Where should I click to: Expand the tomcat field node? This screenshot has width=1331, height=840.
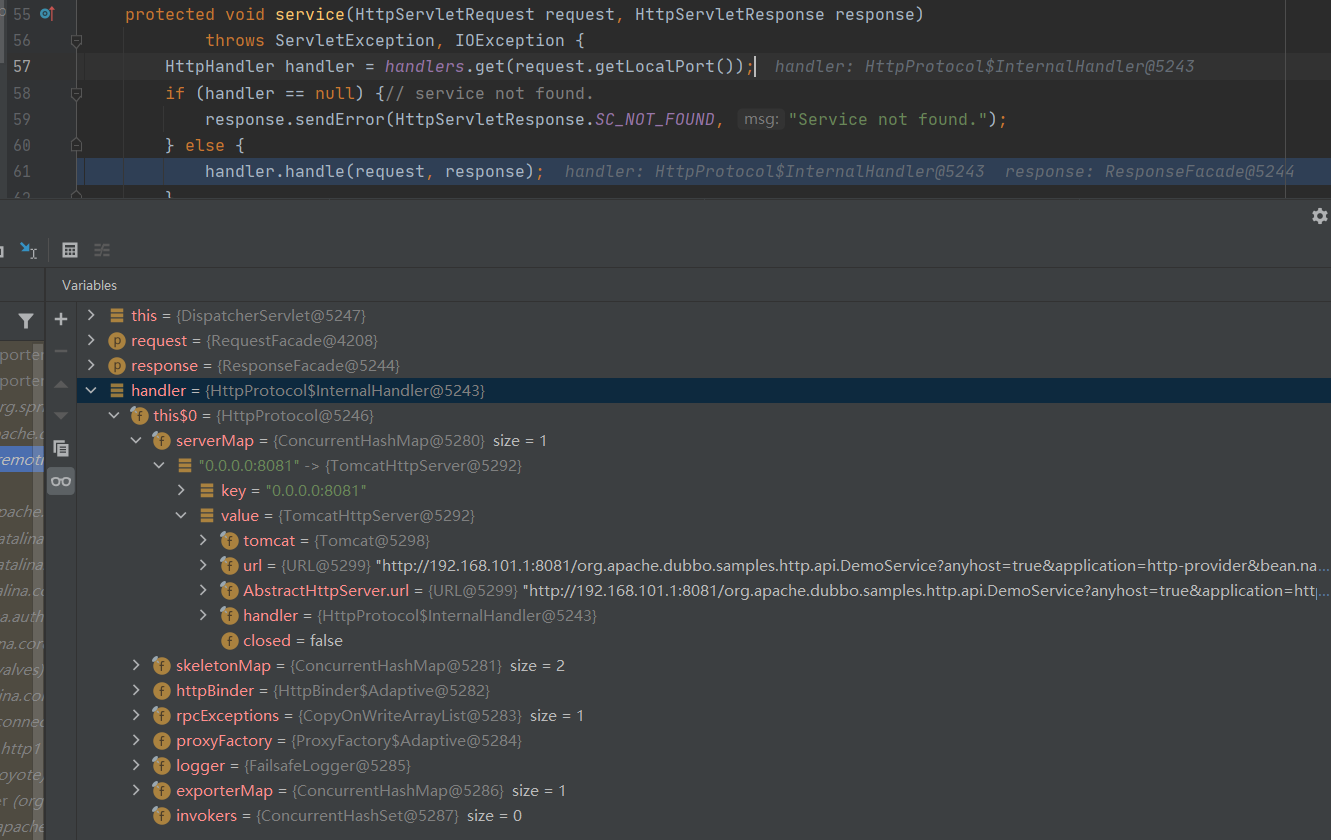[203, 541]
